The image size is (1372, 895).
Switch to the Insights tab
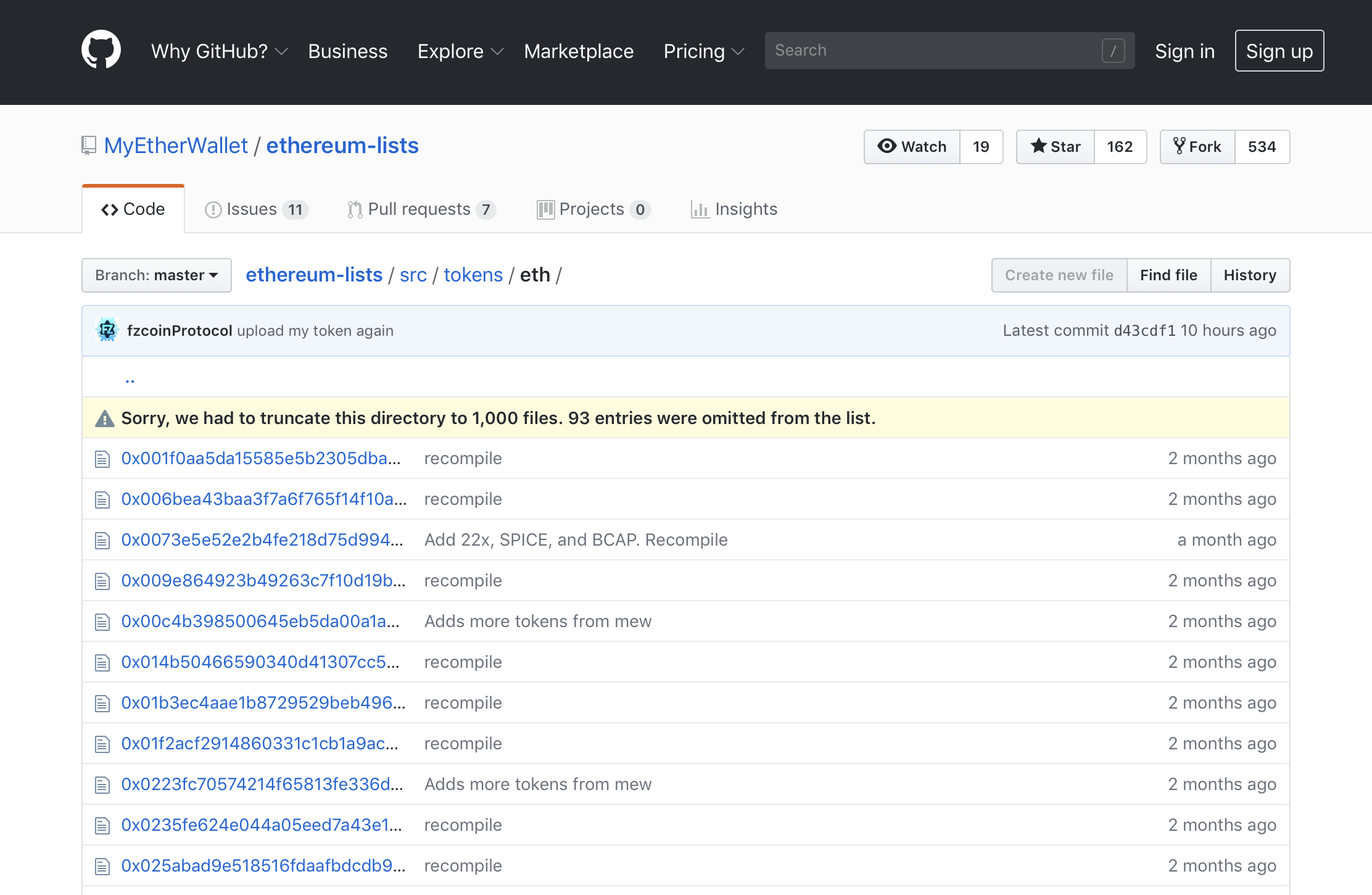(x=734, y=209)
